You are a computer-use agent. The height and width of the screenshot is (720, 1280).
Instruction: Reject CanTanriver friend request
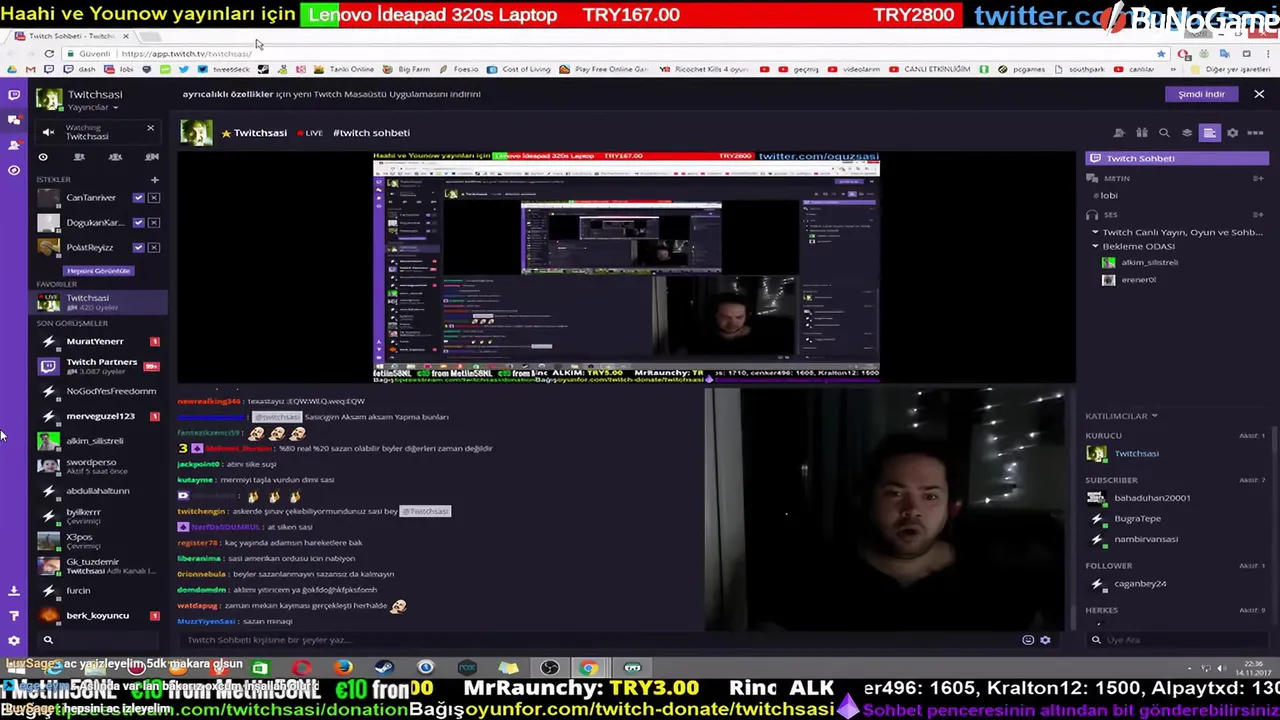[x=153, y=198]
